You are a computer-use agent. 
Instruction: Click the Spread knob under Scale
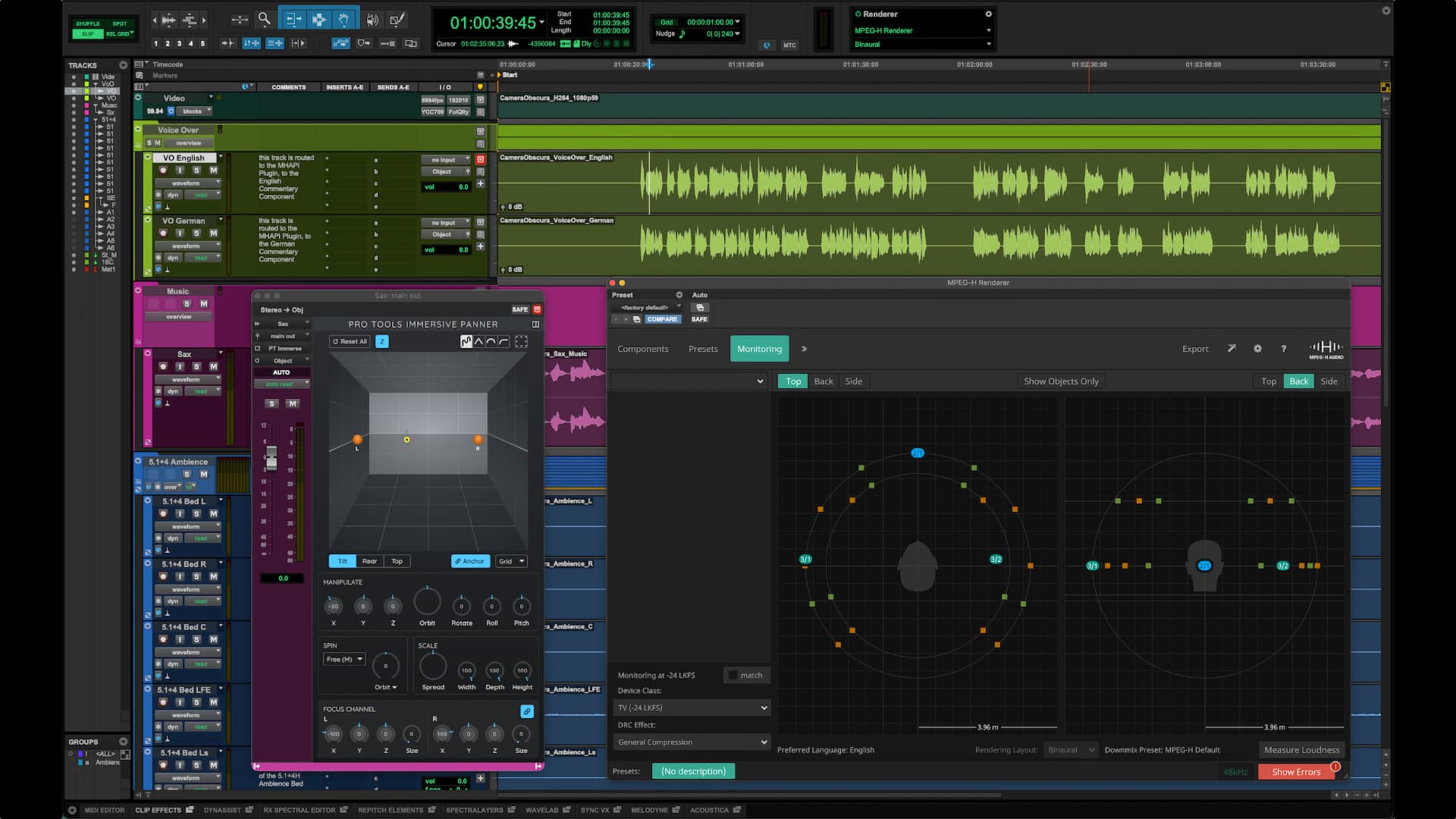433,667
